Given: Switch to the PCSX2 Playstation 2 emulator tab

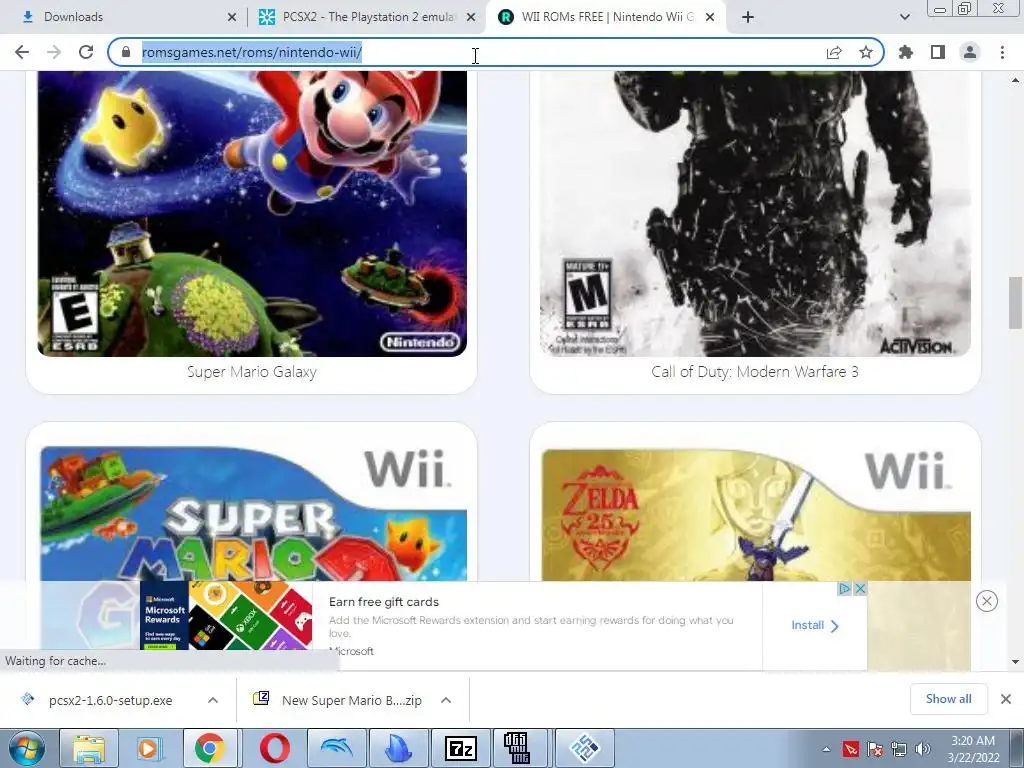Looking at the screenshot, I should (x=369, y=17).
